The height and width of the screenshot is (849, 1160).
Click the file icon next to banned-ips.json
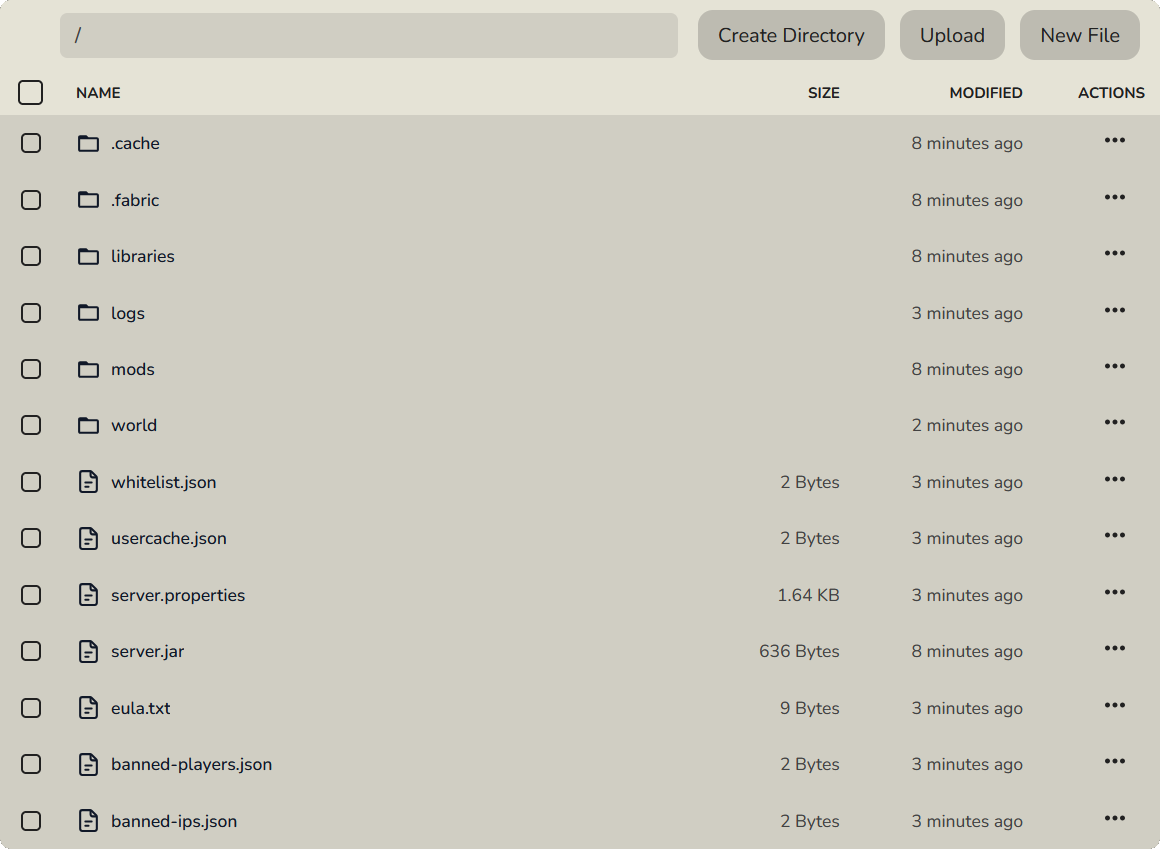[89, 821]
